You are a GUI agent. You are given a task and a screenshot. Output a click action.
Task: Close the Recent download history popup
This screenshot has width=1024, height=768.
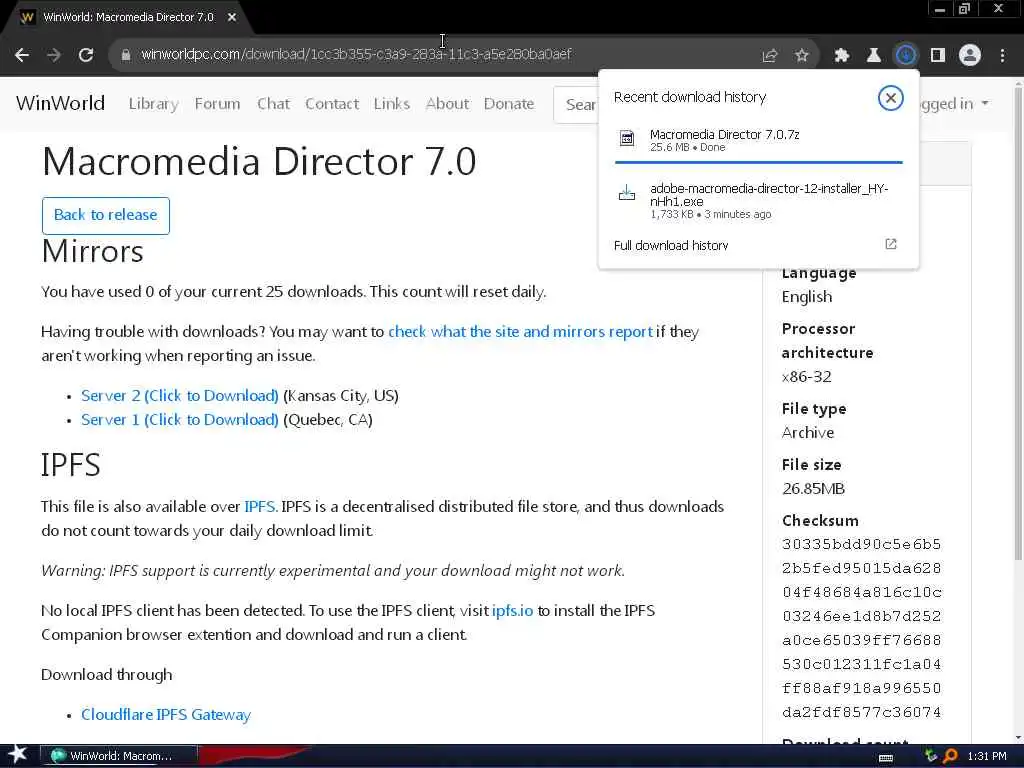[890, 98]
